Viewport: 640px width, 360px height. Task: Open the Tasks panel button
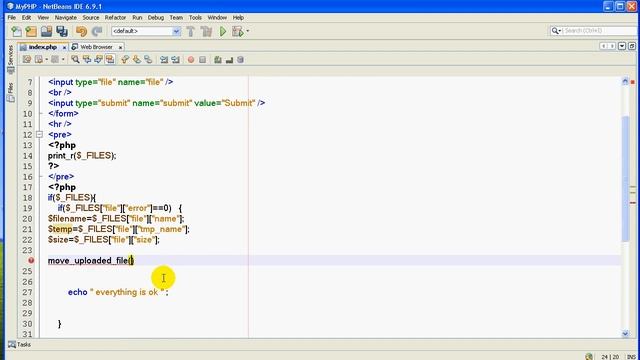pos(20,344)
